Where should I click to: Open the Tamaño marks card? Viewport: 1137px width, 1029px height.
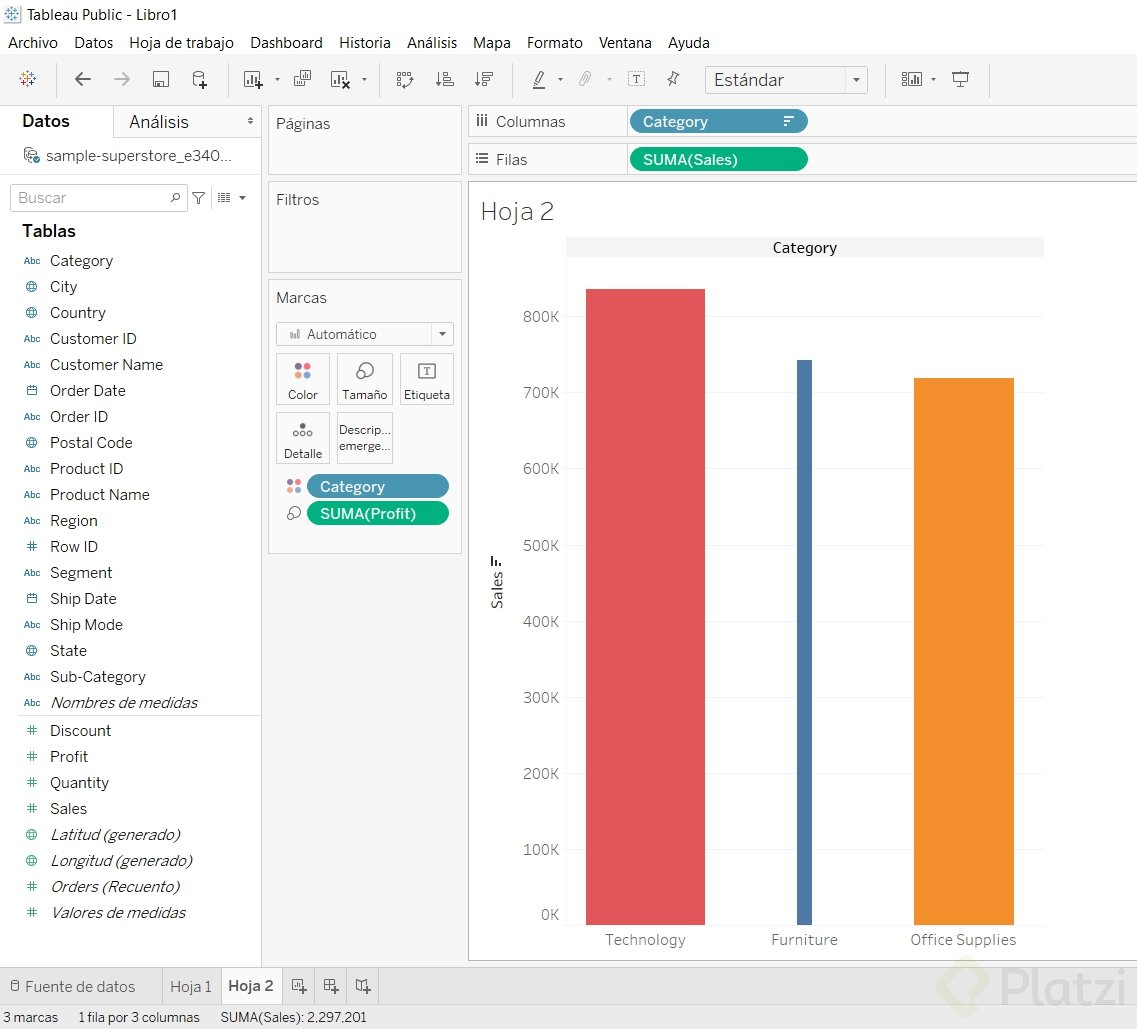coord(365,379)
